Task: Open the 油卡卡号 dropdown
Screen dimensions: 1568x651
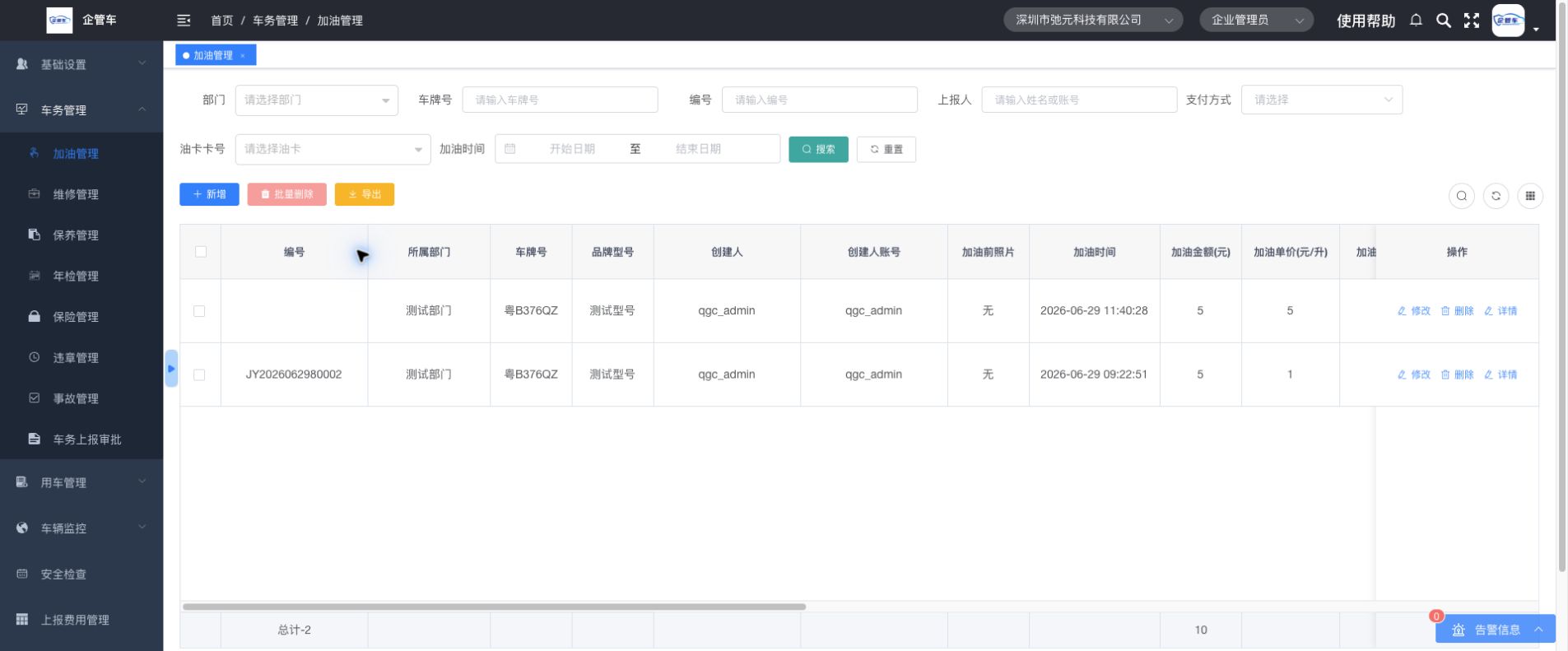Action: coord(333,149)
